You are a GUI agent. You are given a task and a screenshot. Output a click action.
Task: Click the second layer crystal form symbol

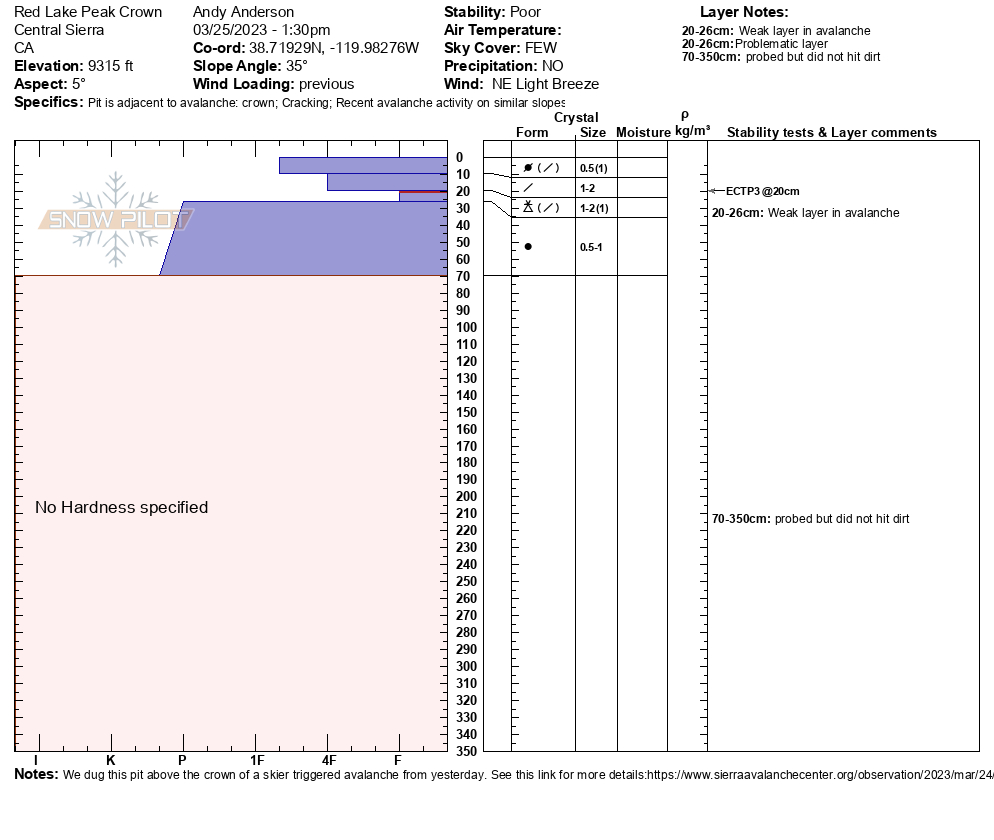click(528, 188)
